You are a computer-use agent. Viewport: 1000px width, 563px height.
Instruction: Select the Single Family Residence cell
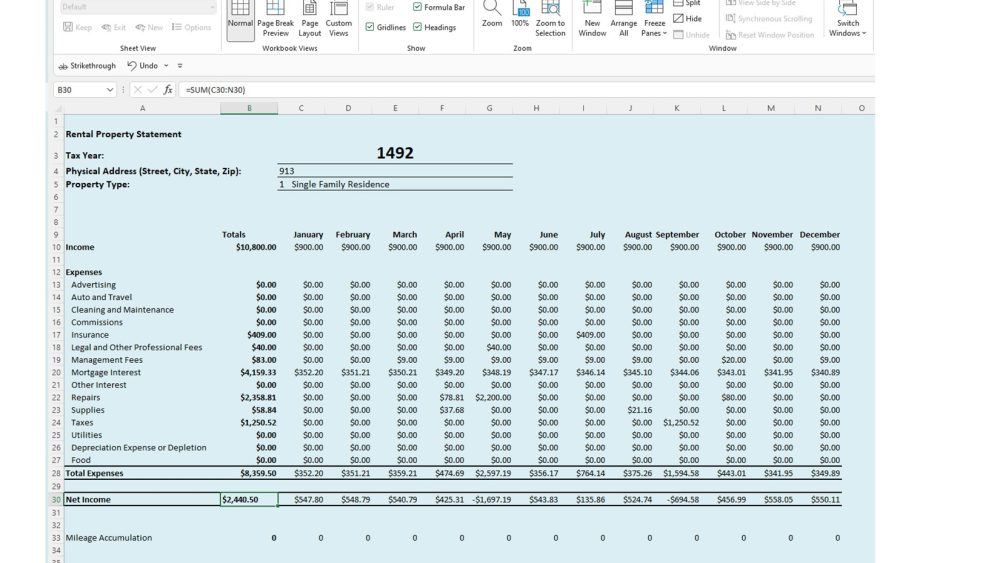[x=395, y=184]
